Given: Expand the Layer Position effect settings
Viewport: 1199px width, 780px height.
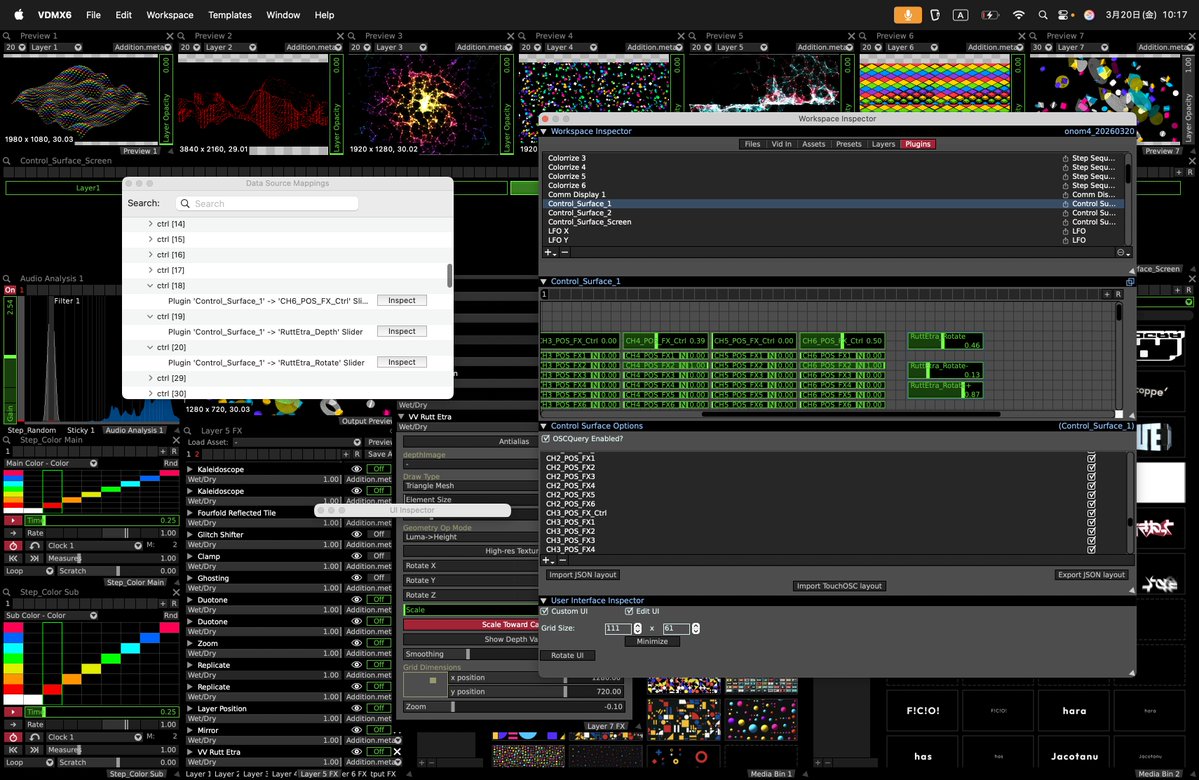Looking at the screenshot, I should tap(191, 709).
